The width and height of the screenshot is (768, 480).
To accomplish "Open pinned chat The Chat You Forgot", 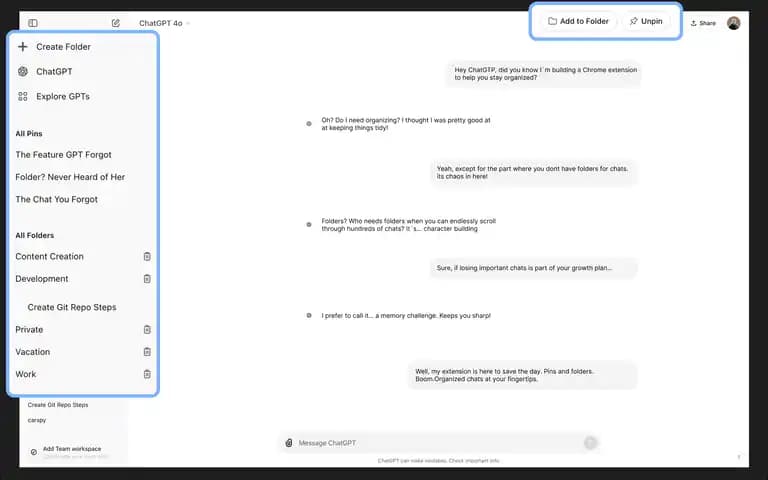I will point(56,199).
